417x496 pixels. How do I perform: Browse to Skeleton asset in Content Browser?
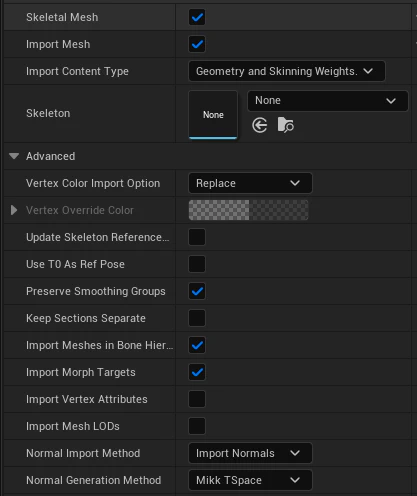[x=286, y=125]
